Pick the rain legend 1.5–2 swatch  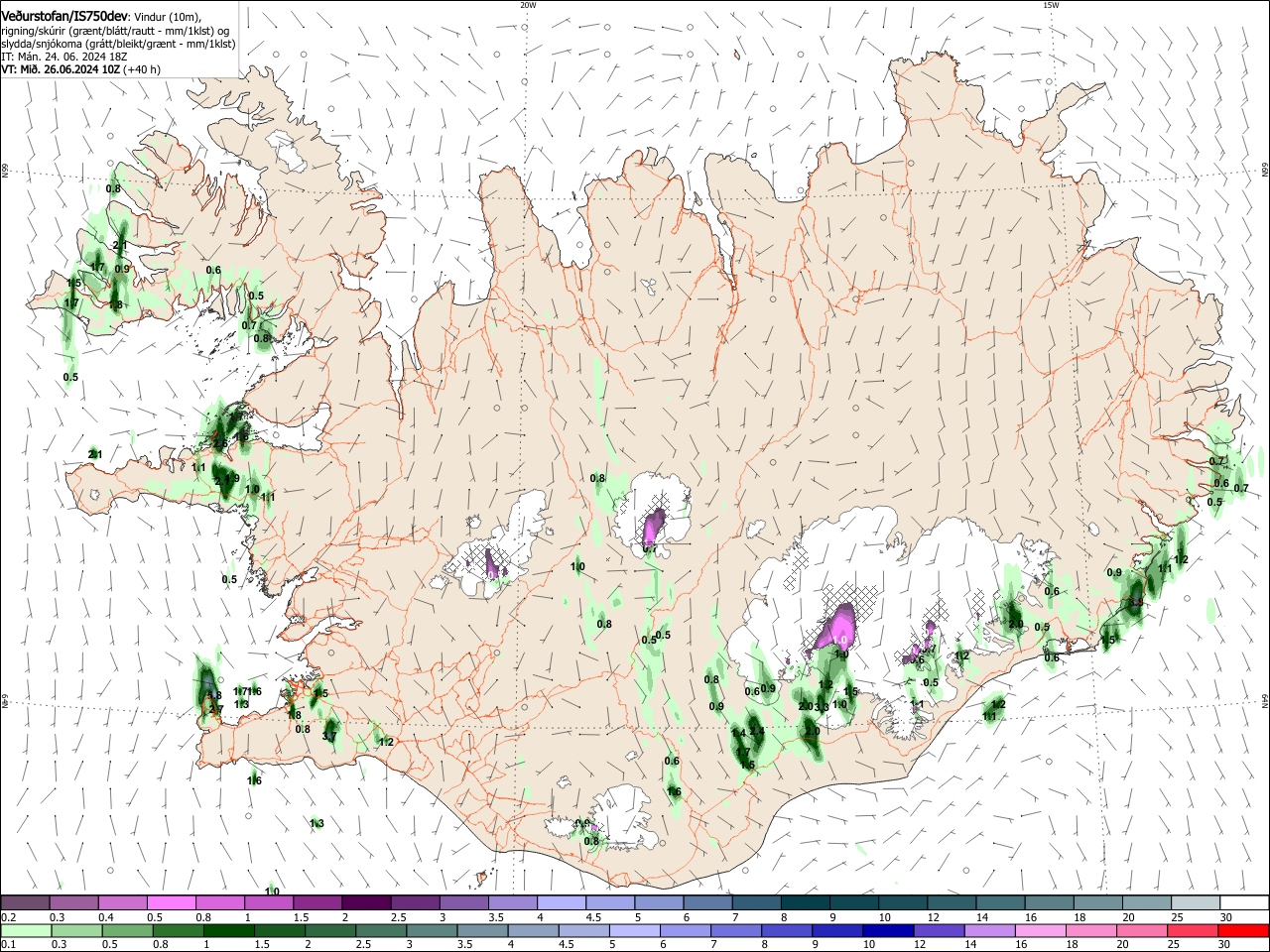(281, 930)
